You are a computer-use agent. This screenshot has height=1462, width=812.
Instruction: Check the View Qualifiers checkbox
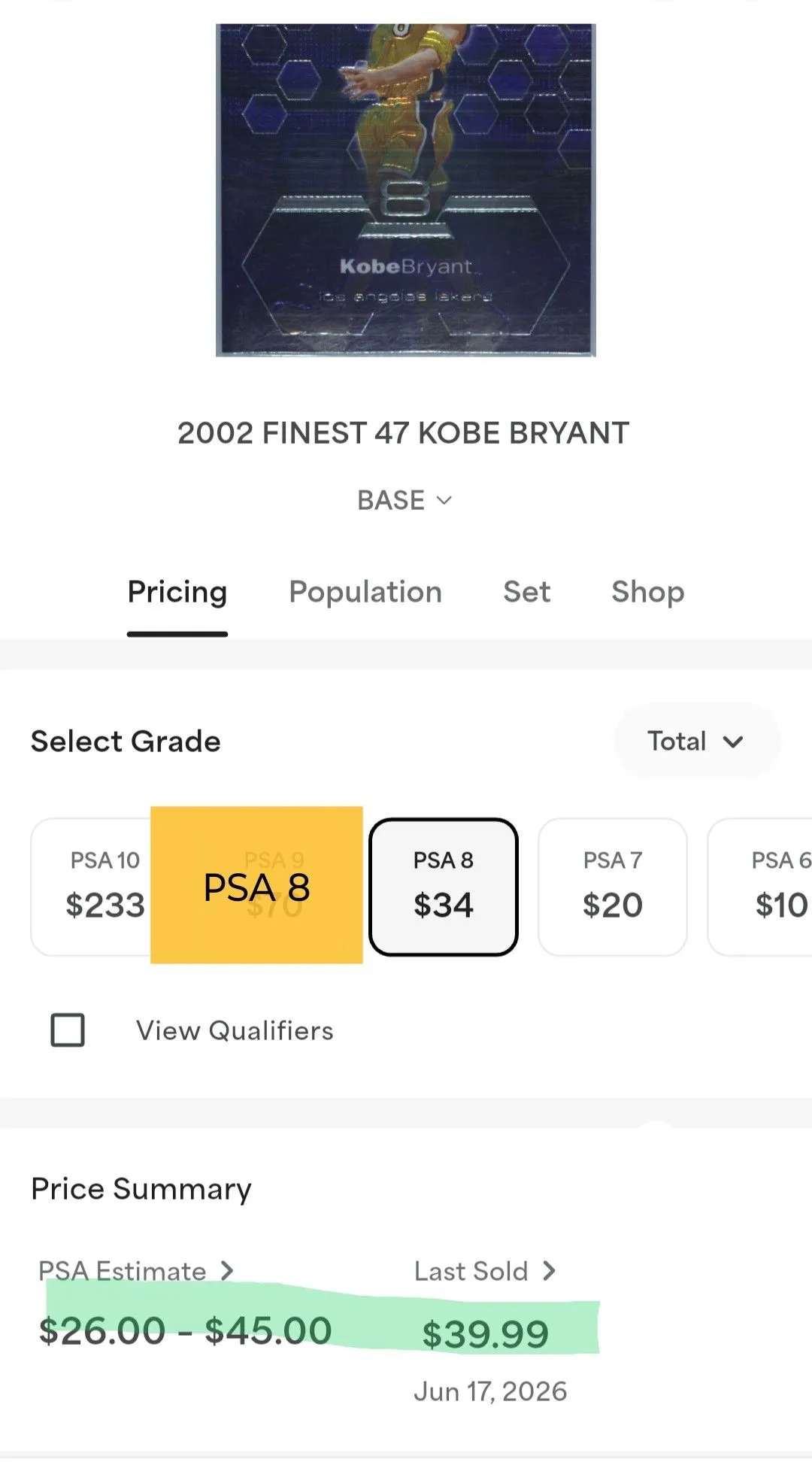click(x=68, y=1030)
